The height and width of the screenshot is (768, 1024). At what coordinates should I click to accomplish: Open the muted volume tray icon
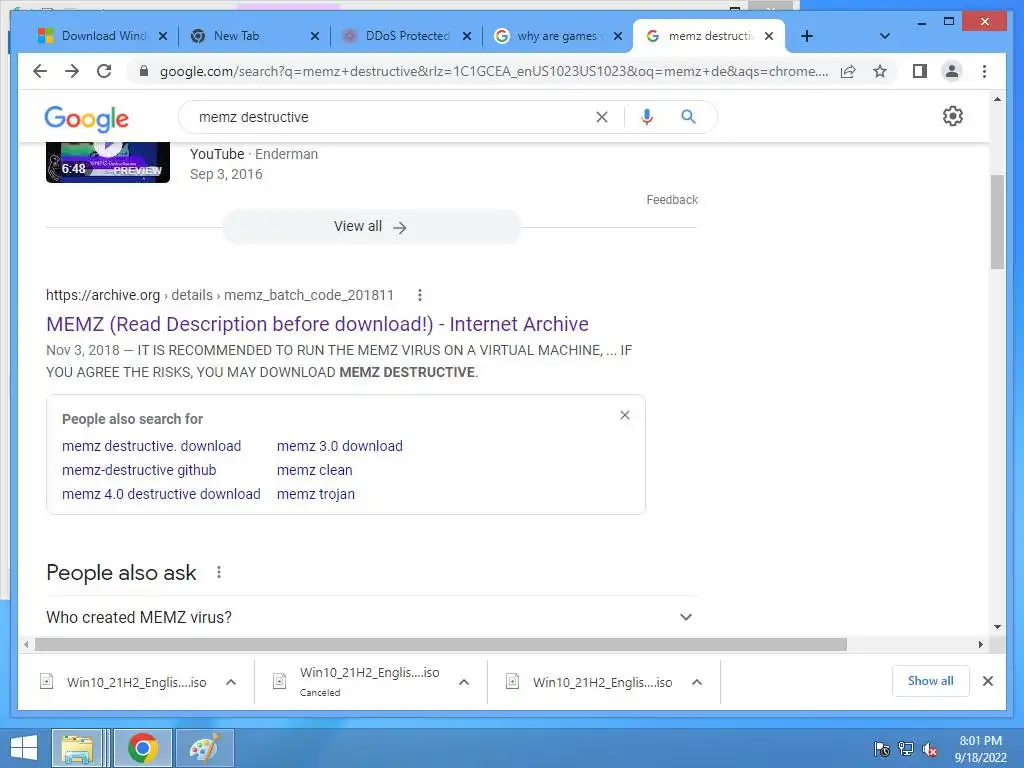pyautogui.click(x=929, y=750)
